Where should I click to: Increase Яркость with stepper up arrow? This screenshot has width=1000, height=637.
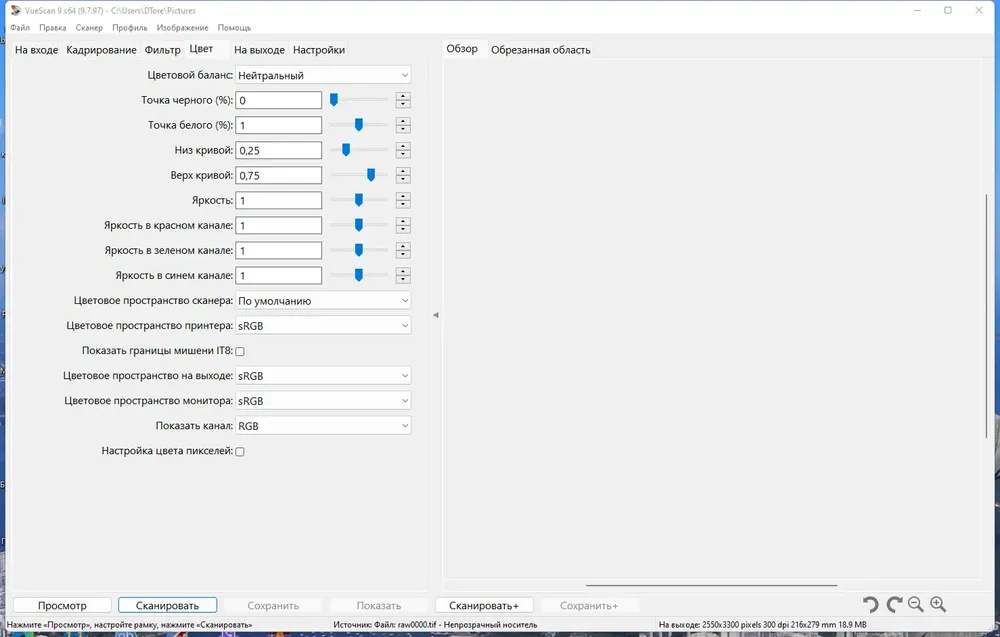click(x=402, y=196)
